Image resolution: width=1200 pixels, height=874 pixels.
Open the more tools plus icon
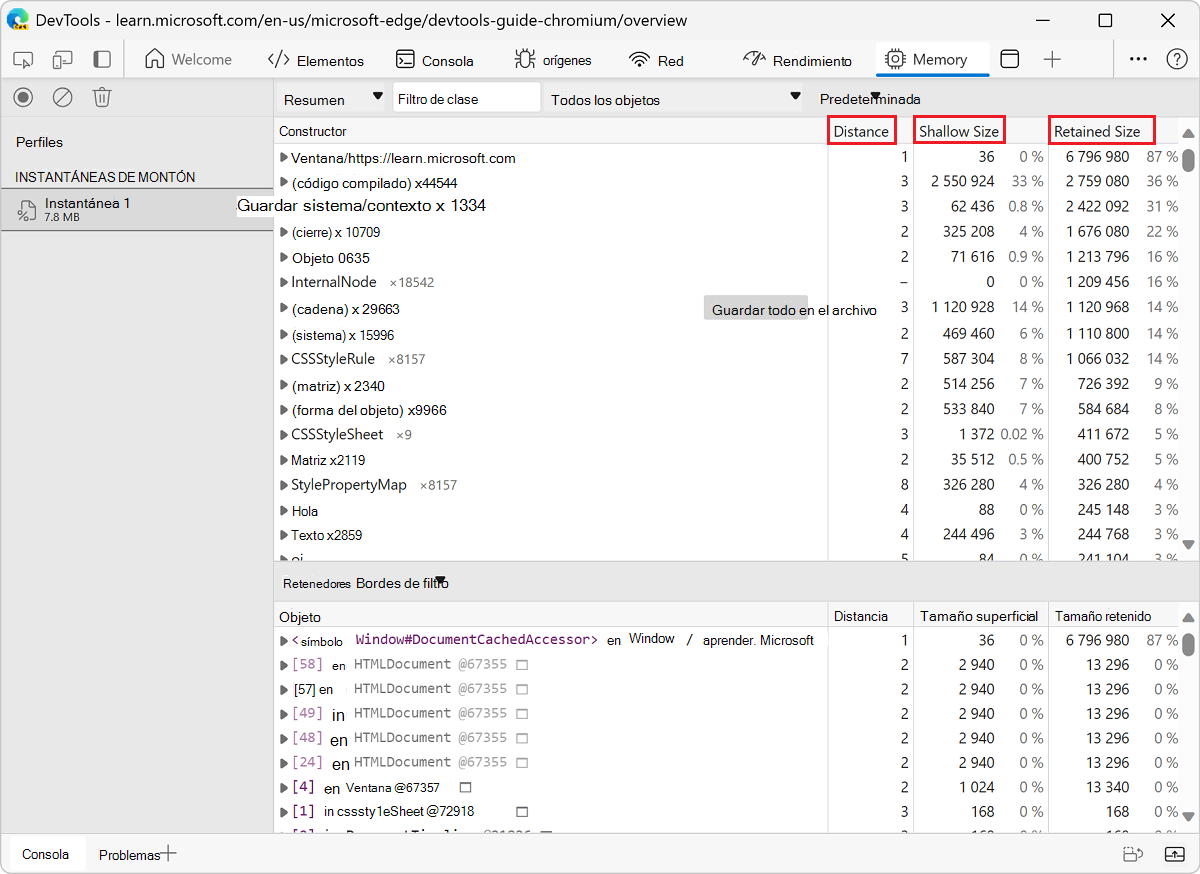[x=1052, y=60]
